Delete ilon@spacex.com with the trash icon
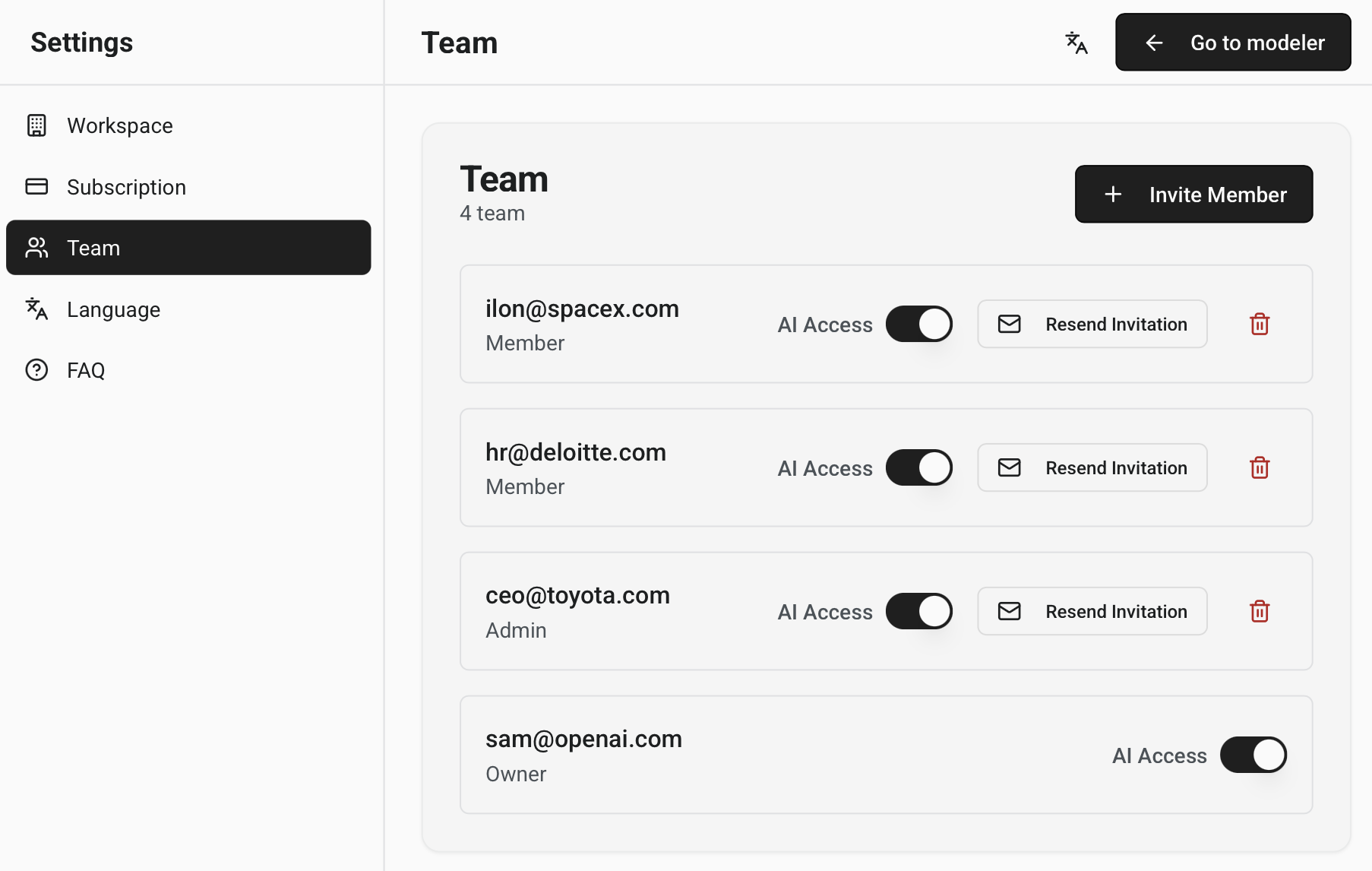 pyautogui.click(x=1260, y=324)
